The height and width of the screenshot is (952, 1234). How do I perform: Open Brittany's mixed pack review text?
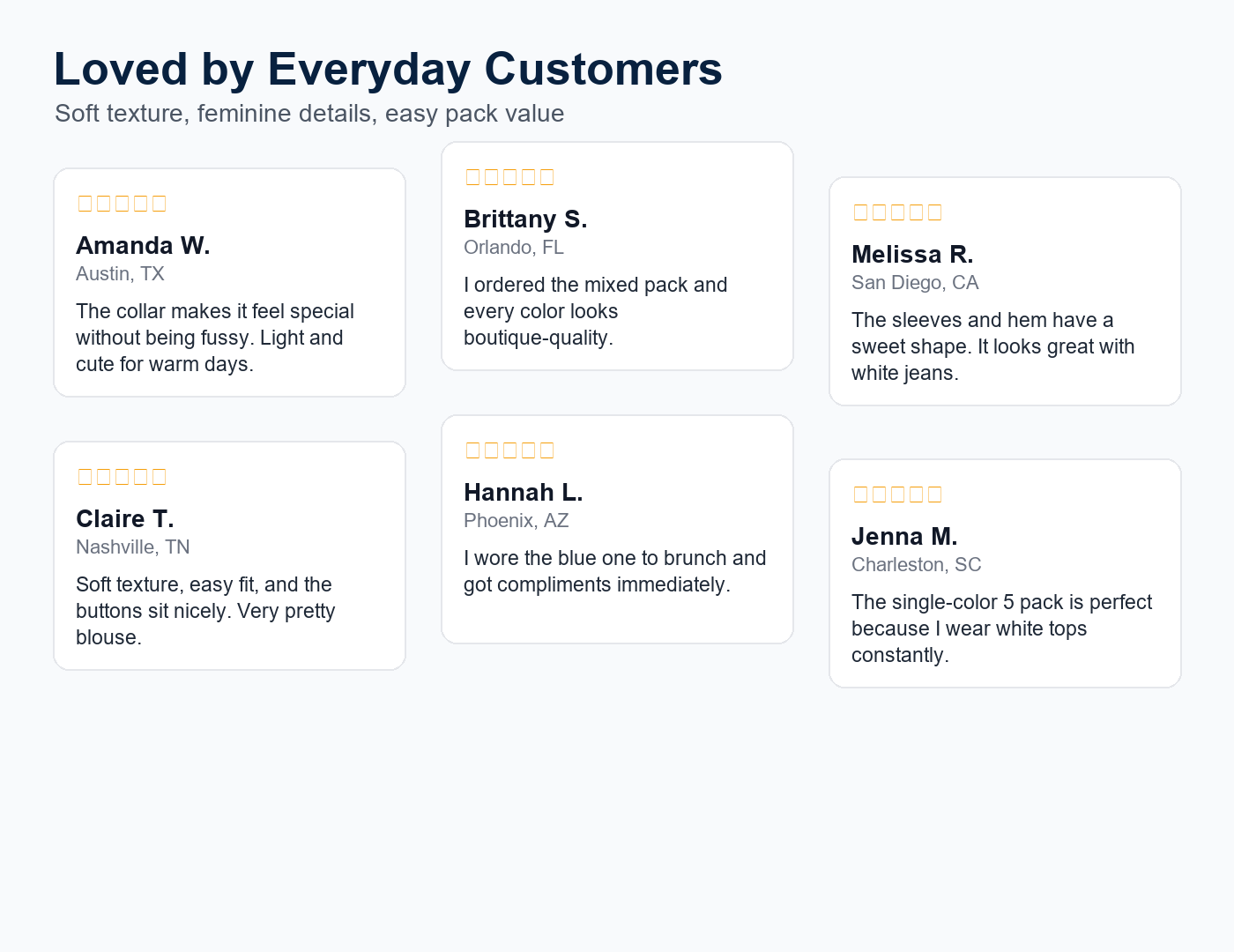point(596,311)
